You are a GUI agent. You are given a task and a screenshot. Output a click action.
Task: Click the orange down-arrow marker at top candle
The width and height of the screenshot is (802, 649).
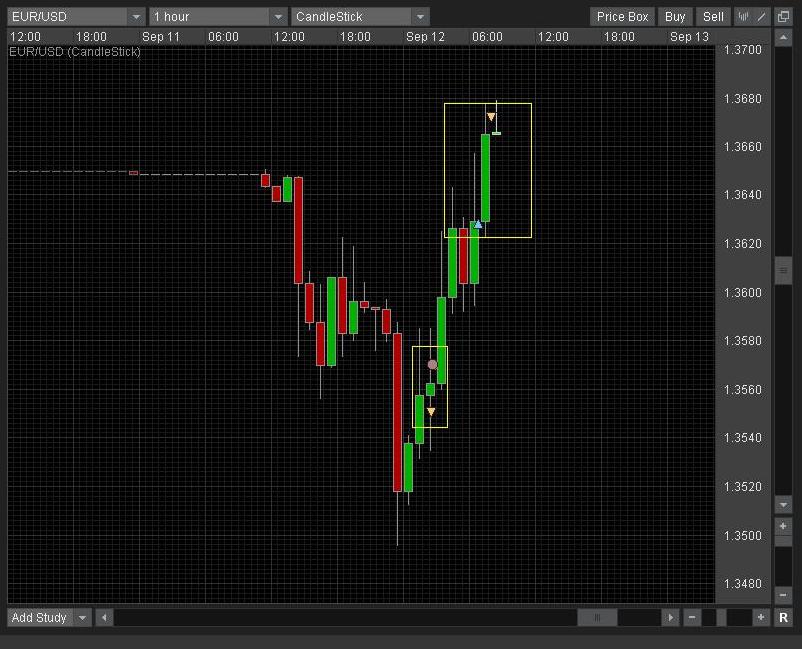[491, 118]
